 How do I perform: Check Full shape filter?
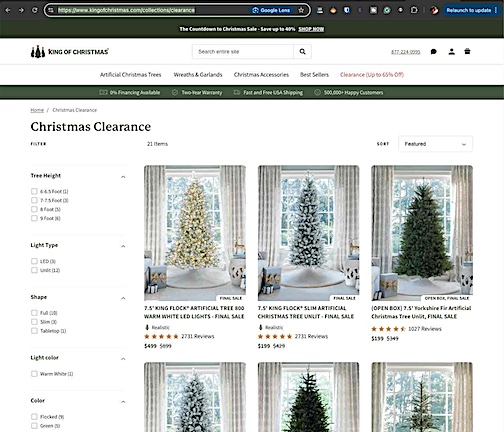click(x=34, y=313)
